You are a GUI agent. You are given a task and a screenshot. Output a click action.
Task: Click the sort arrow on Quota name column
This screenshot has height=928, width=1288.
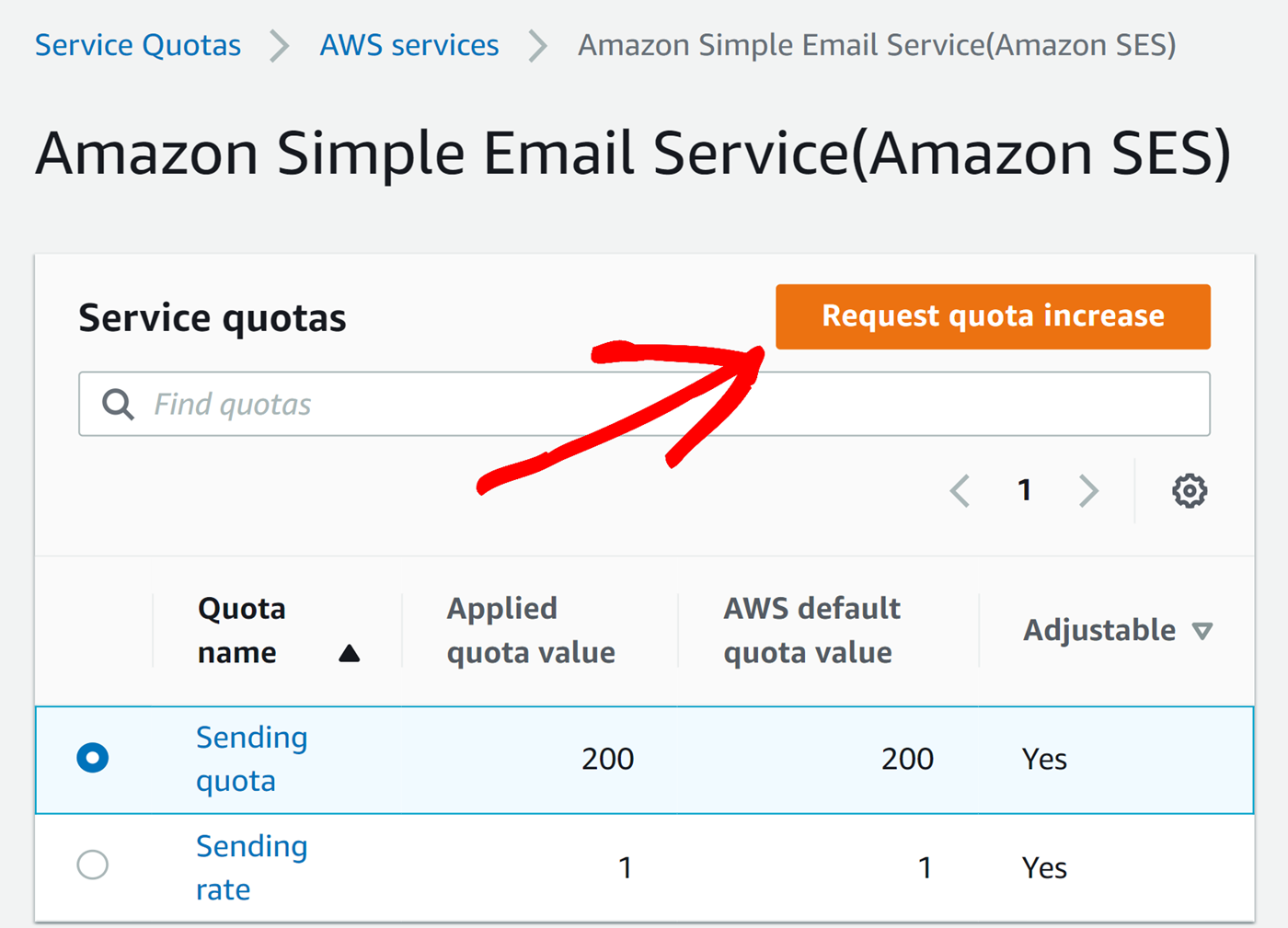pyautogui.click(x=351, y=653)
